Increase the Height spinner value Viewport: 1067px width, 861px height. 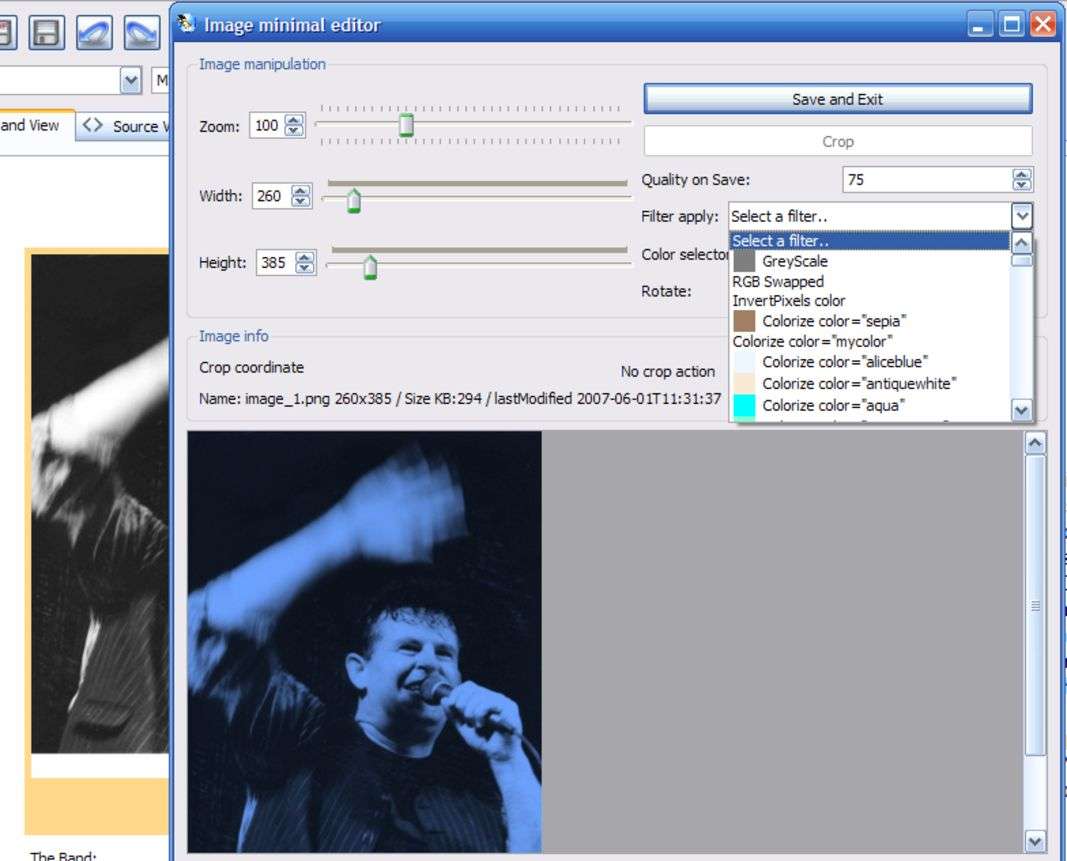click(x=305, y=258)
